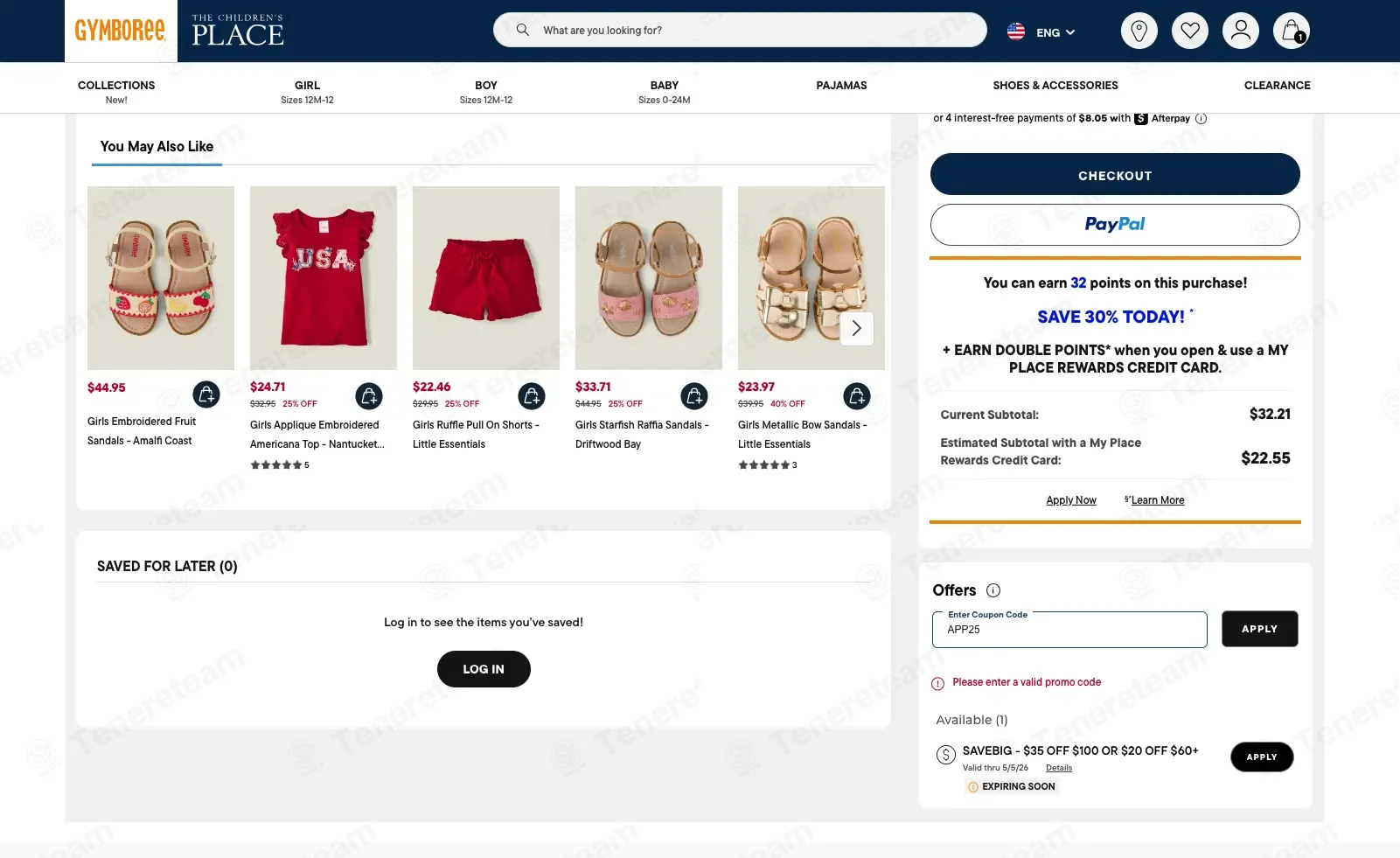Click The Children's Place logo

(238, 31)
